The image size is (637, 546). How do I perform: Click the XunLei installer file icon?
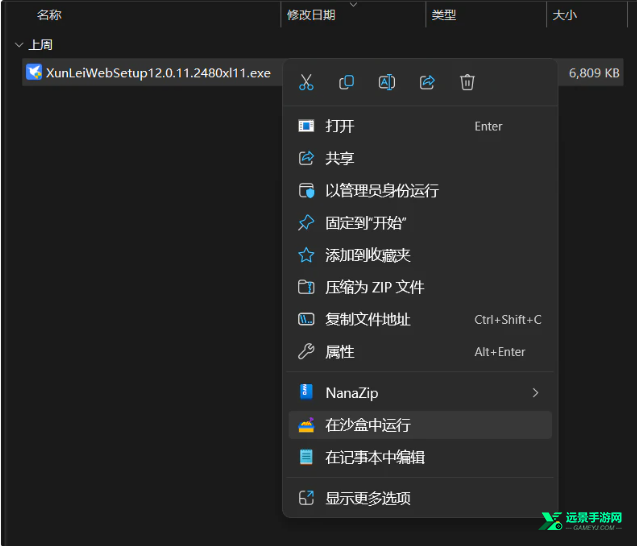pos(34,72)
